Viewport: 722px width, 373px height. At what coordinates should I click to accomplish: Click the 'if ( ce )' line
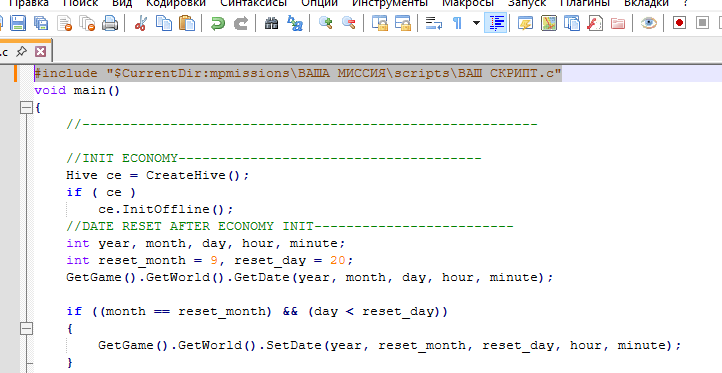point(101,192)
